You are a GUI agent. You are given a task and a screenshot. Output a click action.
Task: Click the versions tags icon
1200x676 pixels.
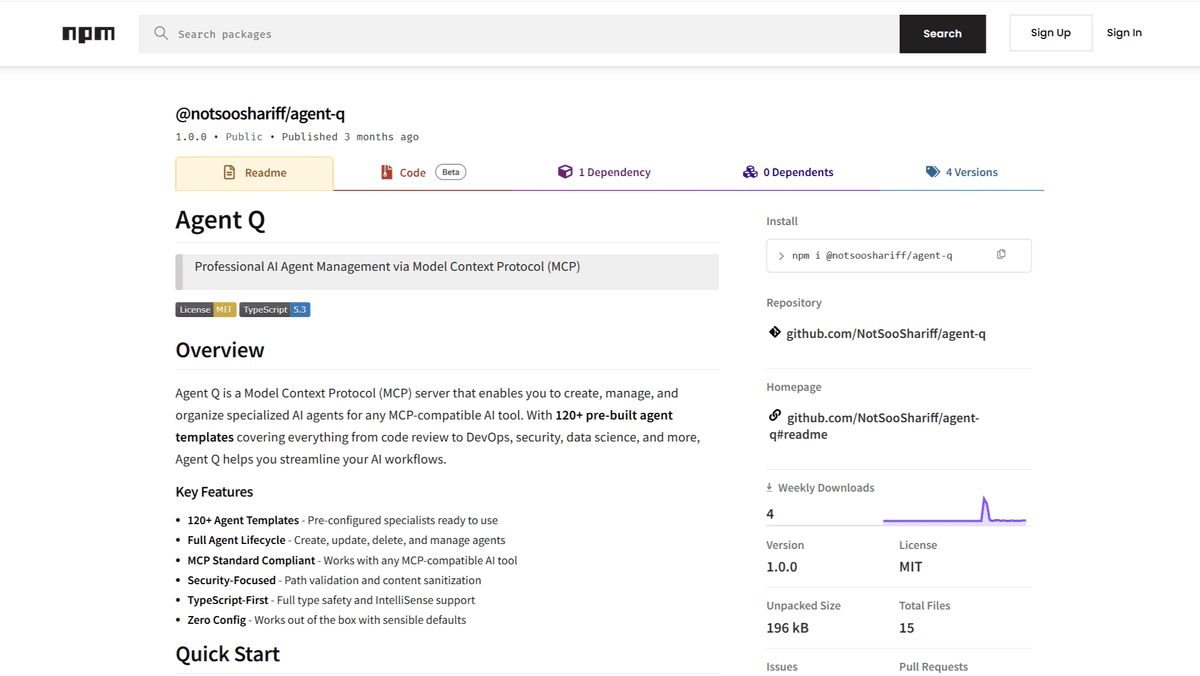932,172
